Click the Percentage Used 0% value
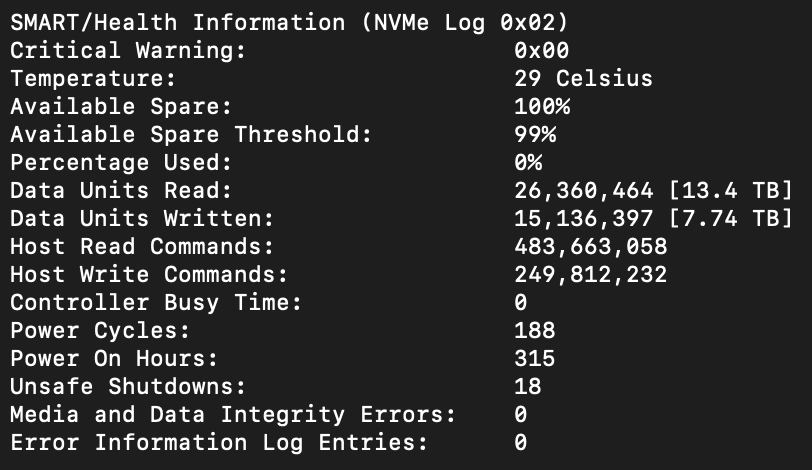This screenshot has width=812, height=470. pos(528,163)
